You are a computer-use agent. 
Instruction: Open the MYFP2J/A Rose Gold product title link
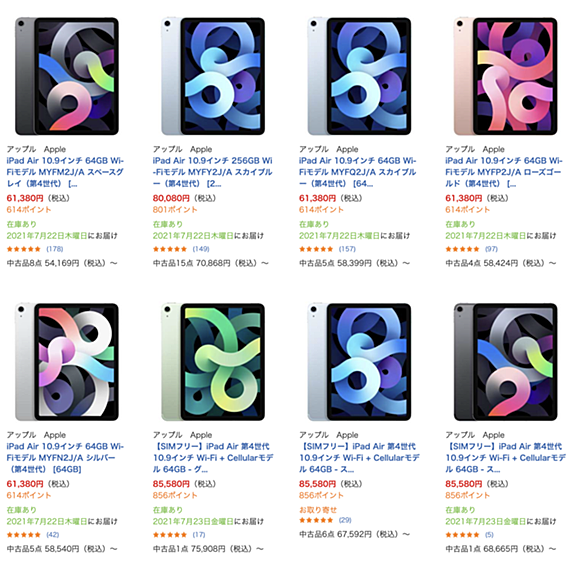504,172
